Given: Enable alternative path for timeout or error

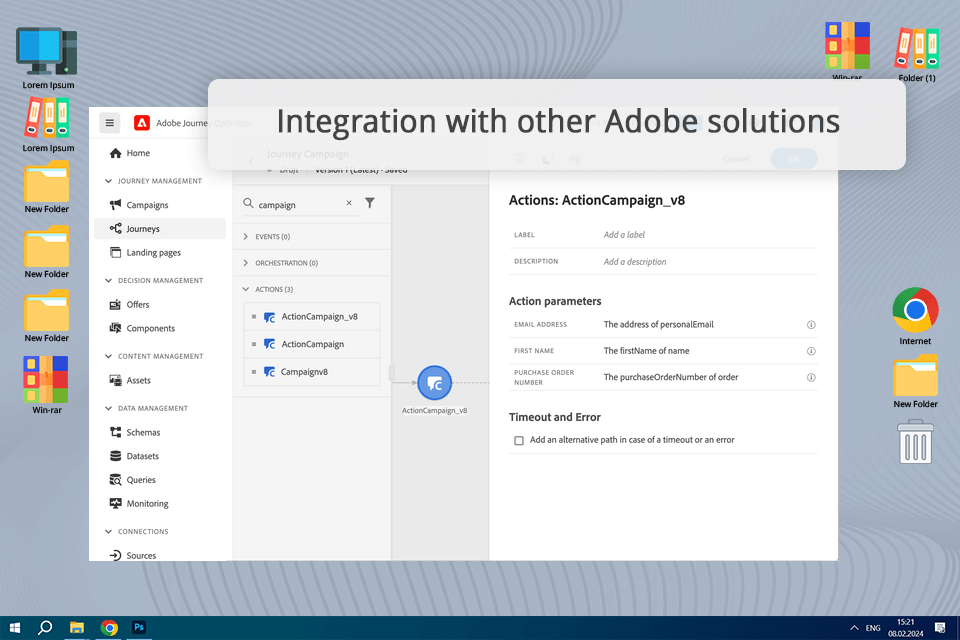Looking at the screenshot, I should (x=519, y=440).
